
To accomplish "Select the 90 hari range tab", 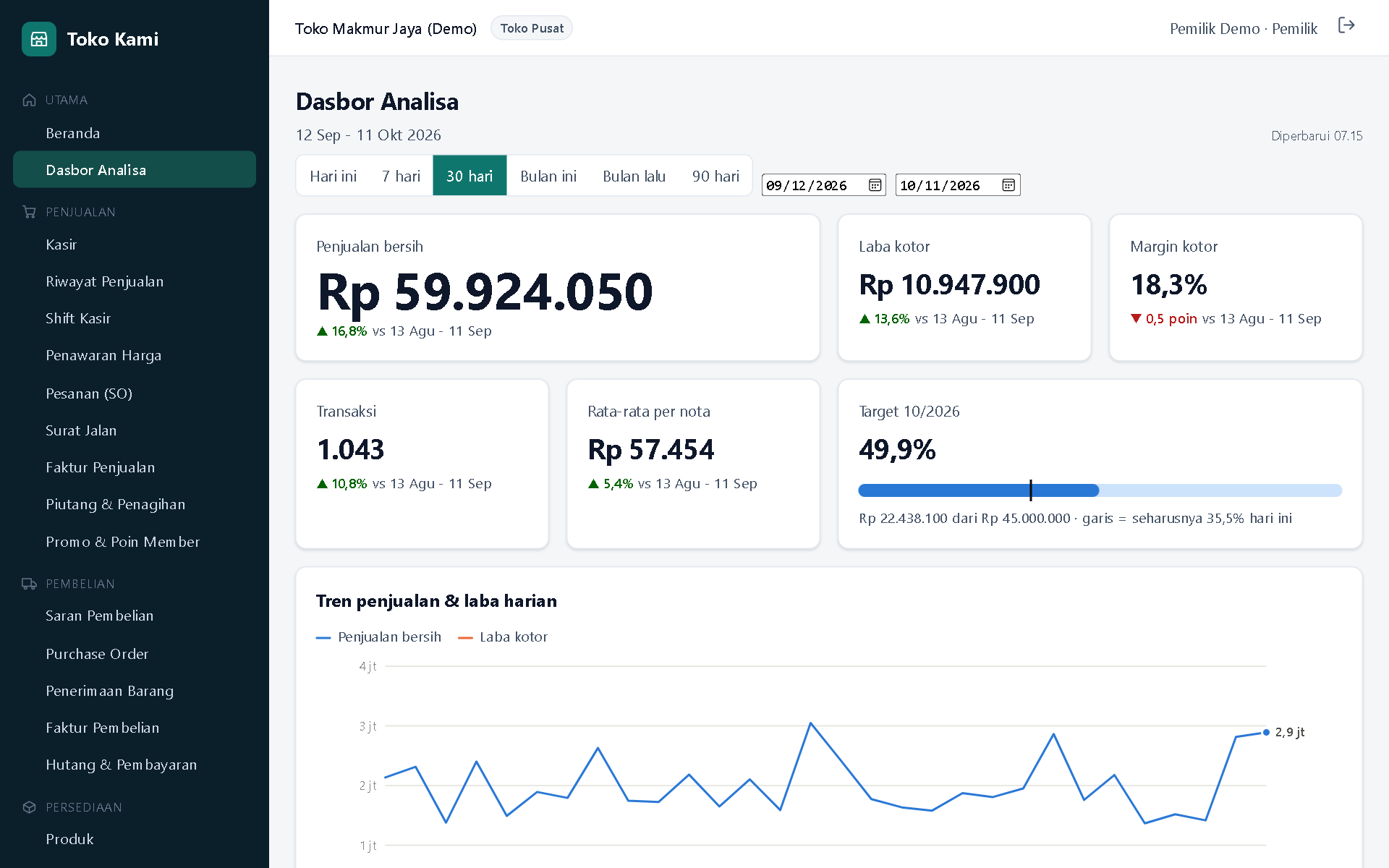I will point(715,176).
